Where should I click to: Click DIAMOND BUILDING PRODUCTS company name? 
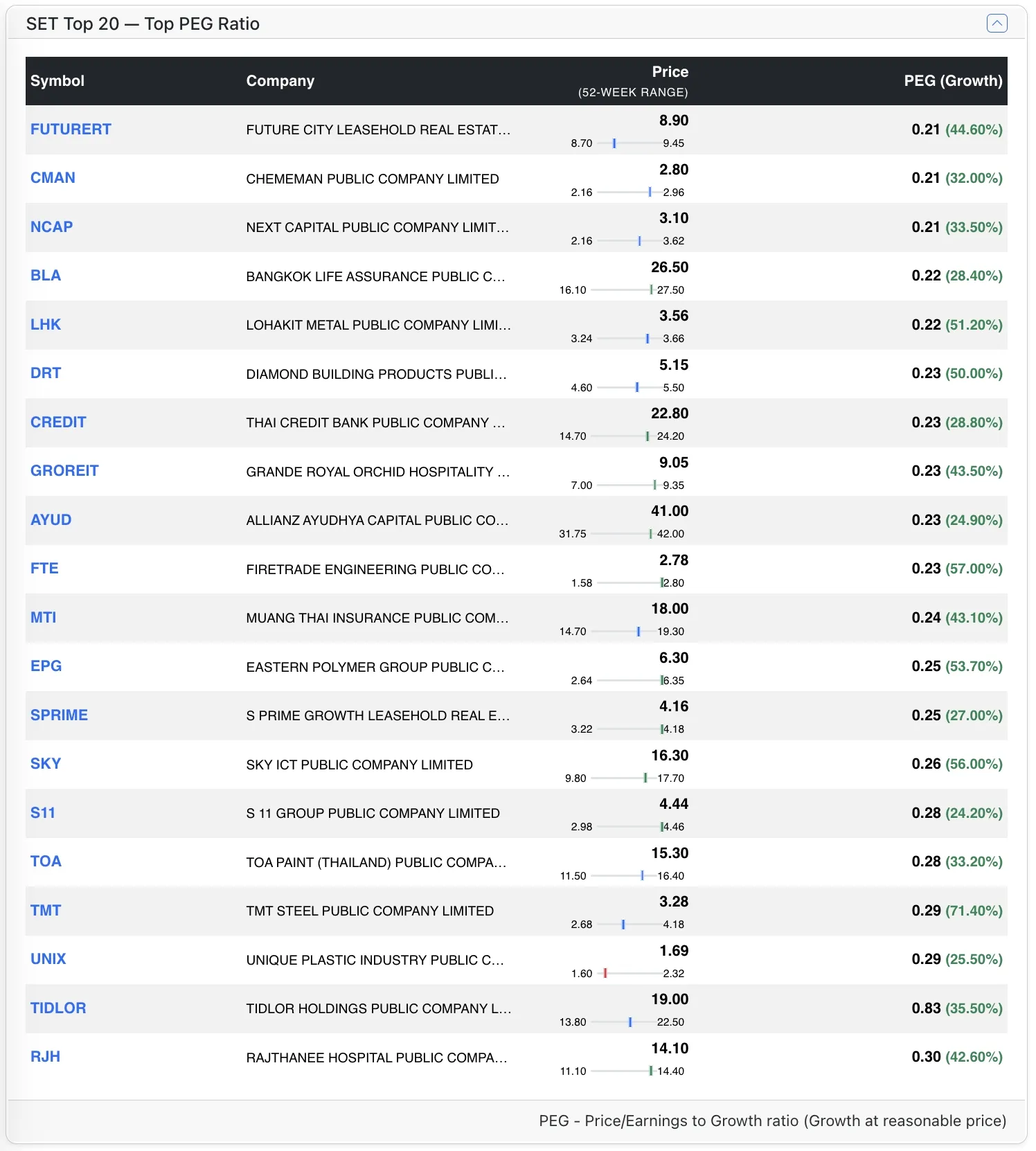pos(376,374)
